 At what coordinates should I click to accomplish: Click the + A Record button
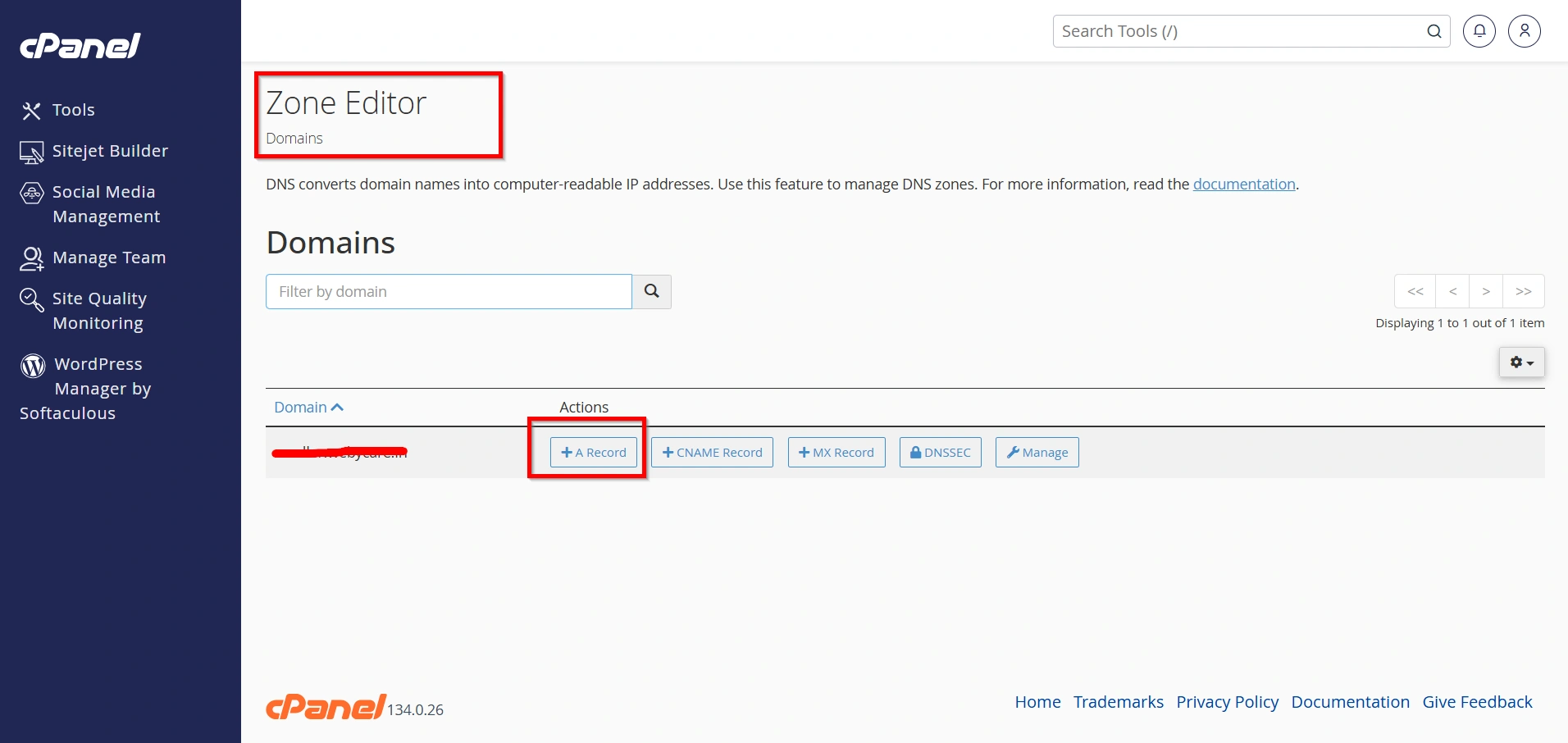click(594, 453)
